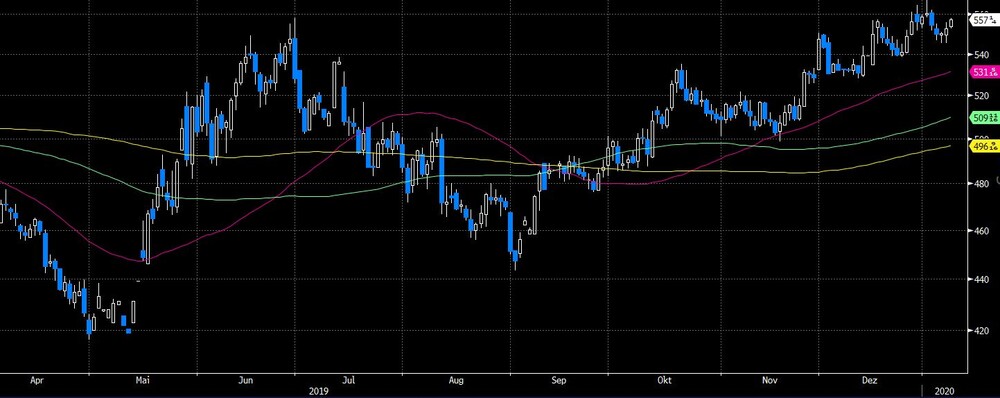
Task: Select the Aug label on time axis
Action: click(x=455, y=381)
